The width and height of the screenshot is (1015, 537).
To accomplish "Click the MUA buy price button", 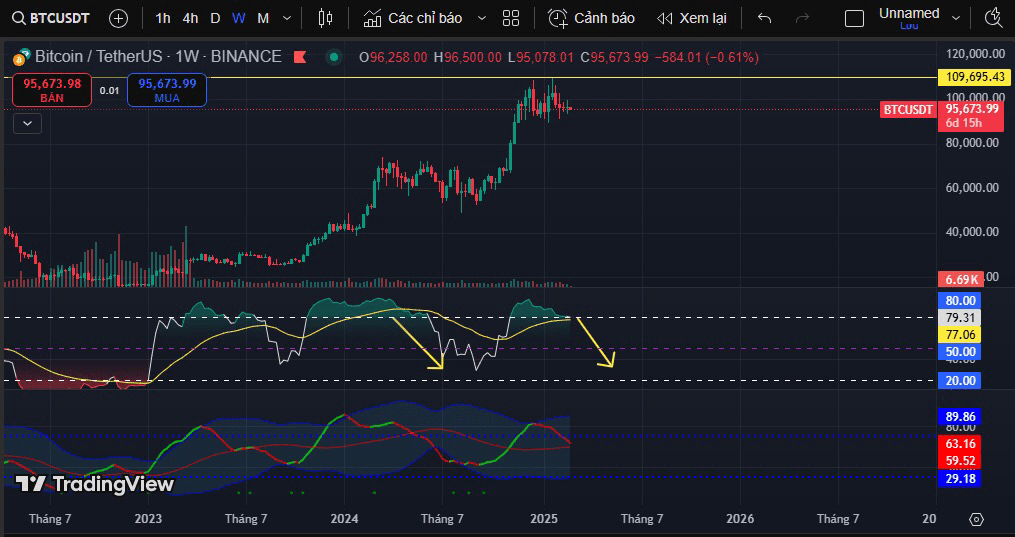I will [x=167, y=90].
